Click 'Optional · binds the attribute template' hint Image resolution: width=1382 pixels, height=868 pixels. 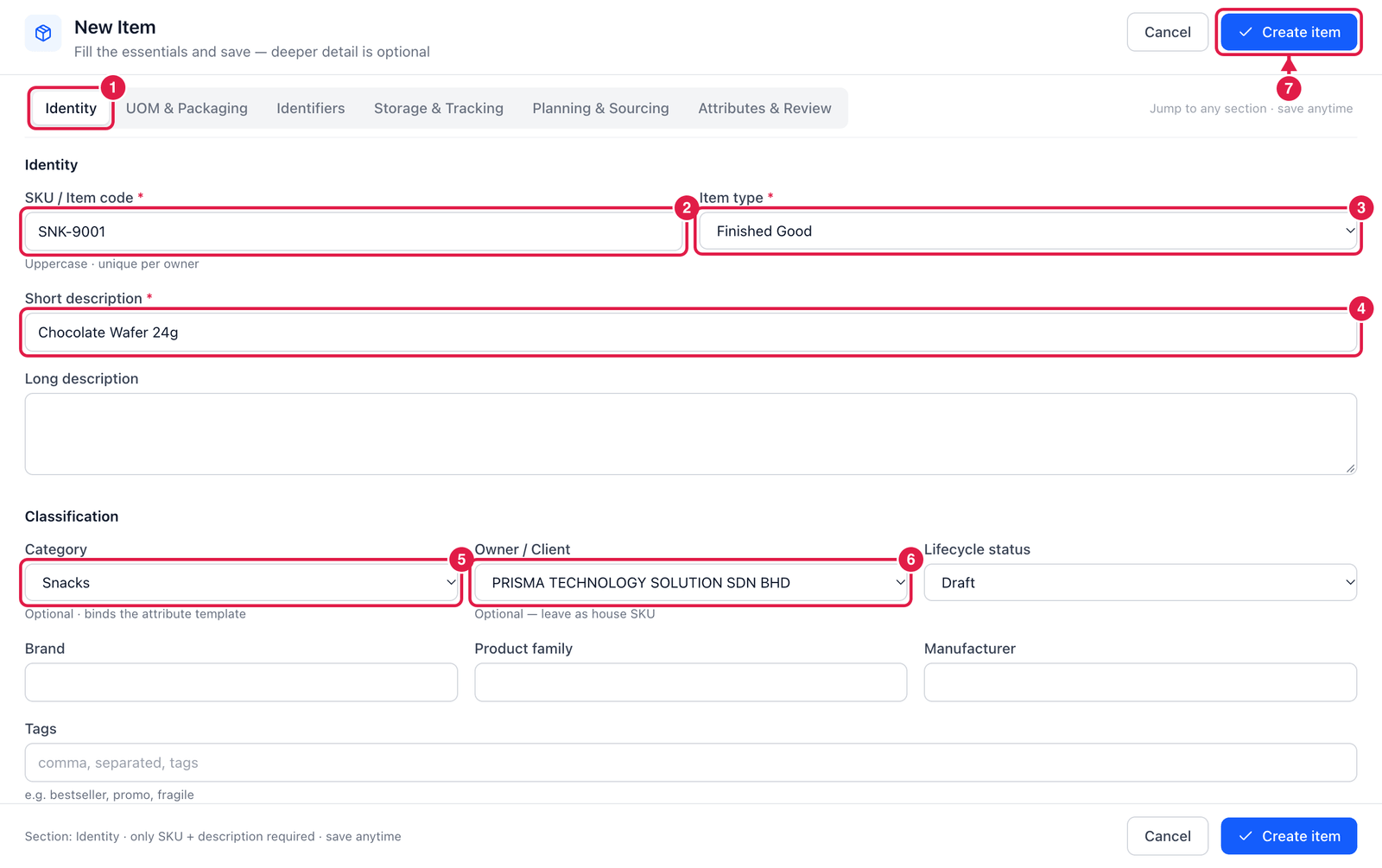pos(136,614)
